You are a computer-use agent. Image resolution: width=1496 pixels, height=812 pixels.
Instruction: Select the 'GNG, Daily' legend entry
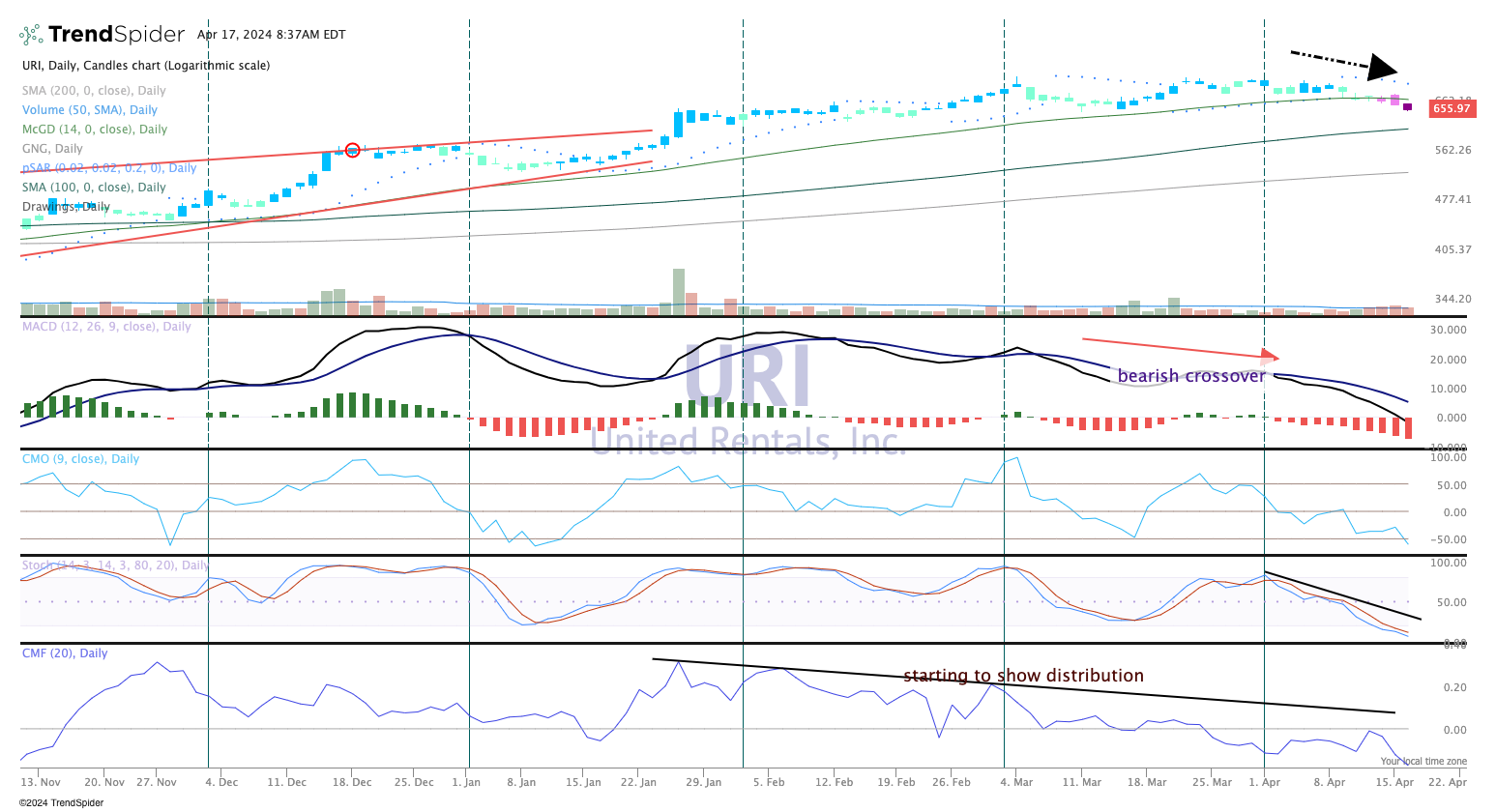52,149
